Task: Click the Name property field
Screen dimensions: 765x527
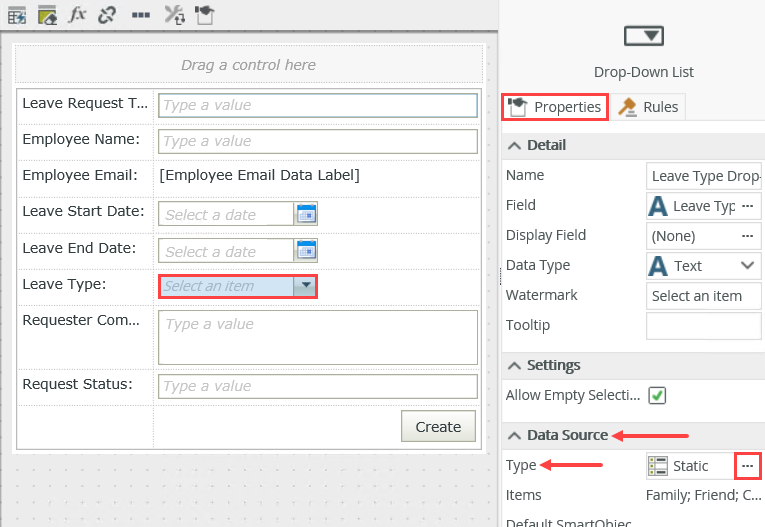Action: [704, 176]
